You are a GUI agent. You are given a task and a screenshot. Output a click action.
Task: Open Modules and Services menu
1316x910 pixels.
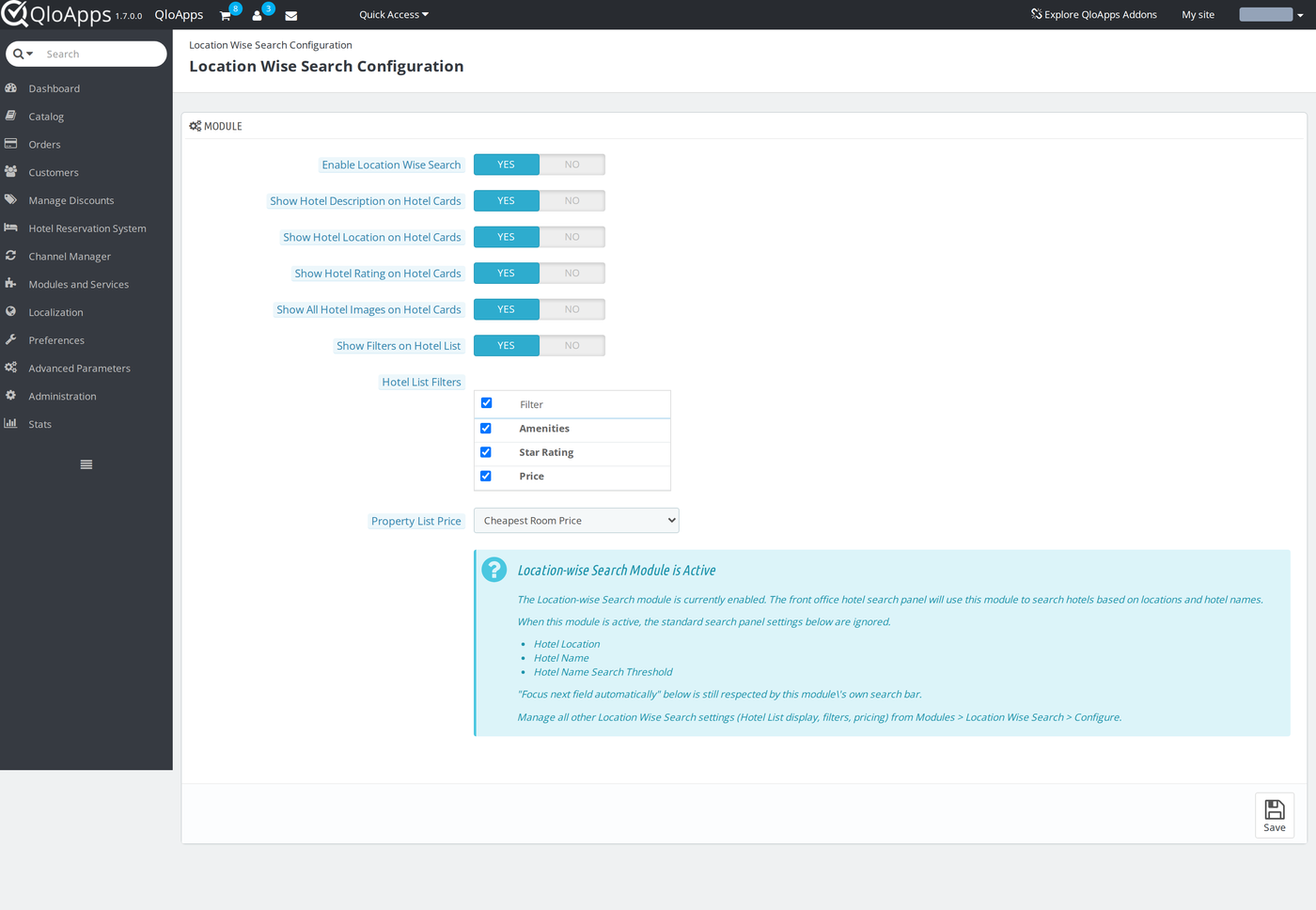(79, 285)
